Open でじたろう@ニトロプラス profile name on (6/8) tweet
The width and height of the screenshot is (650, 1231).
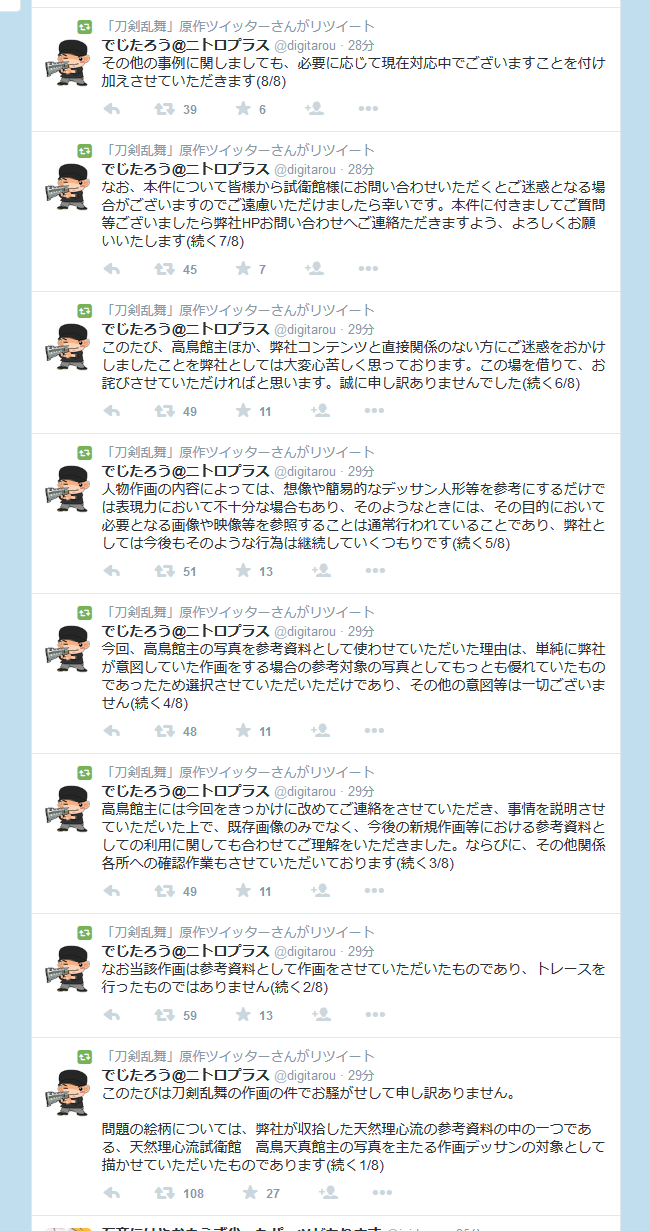coord(186,329)
